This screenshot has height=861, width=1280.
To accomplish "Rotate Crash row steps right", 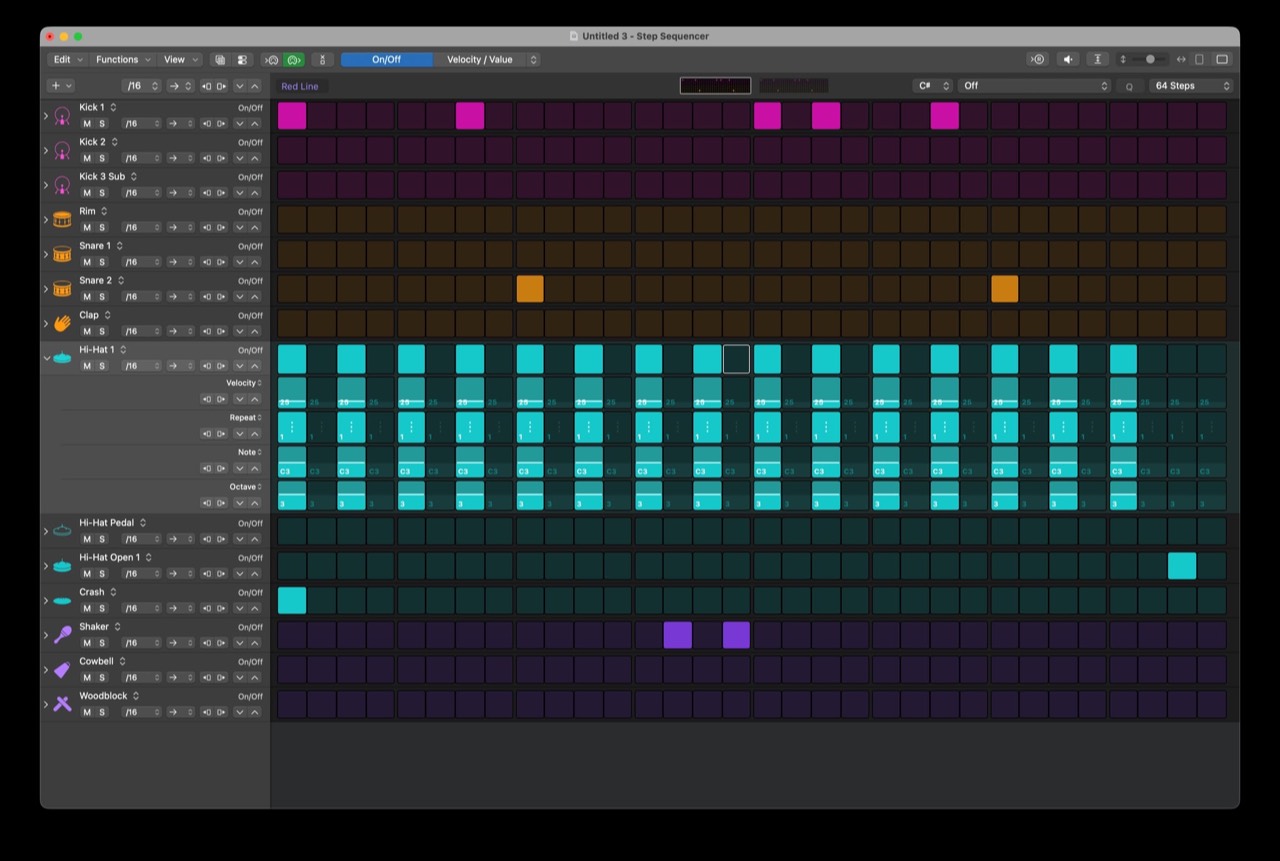I will (x=221, y=608).
